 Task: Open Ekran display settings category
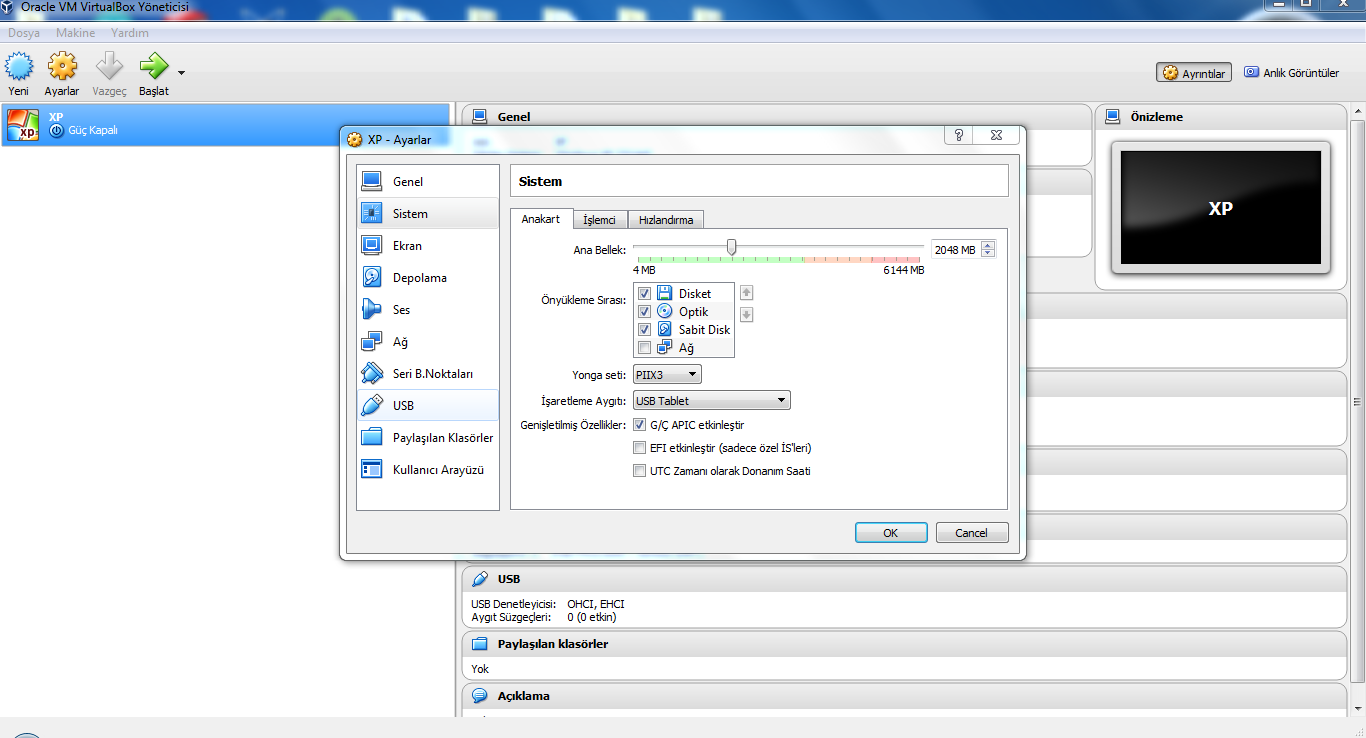click(x=428, y=246)
